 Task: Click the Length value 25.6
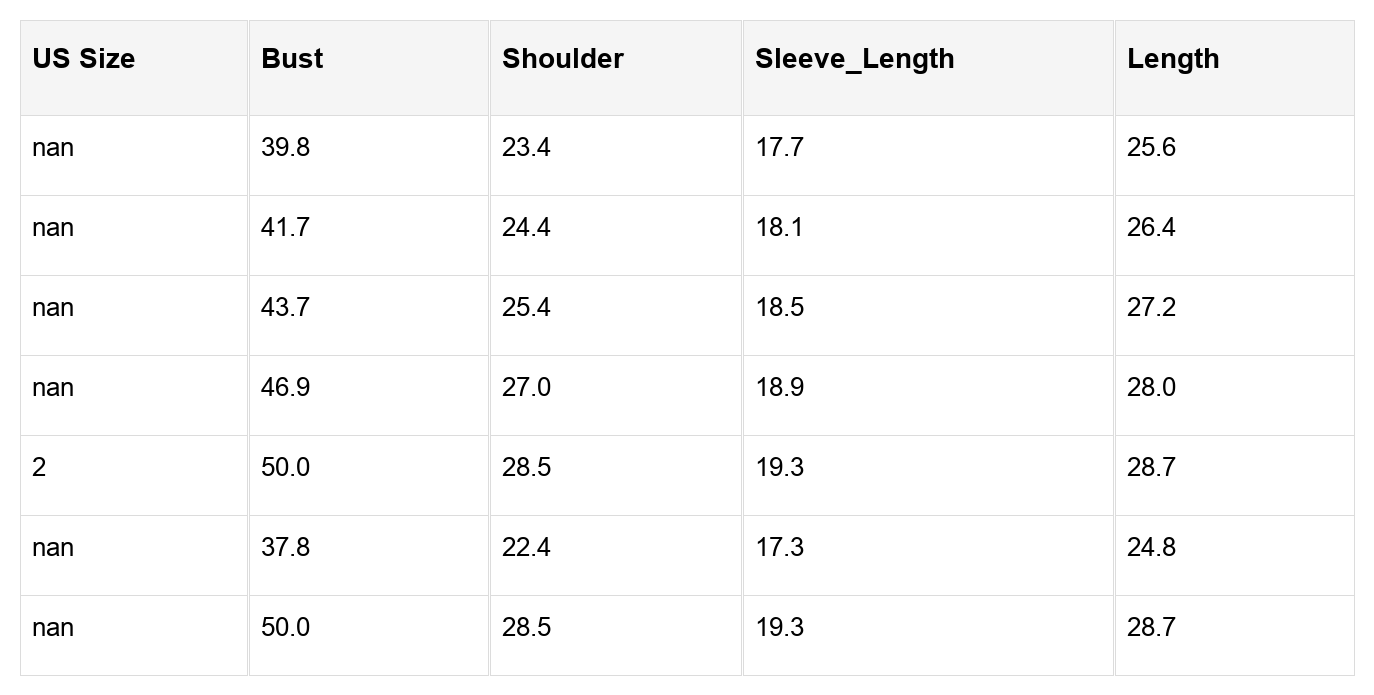click(x=1151, y=148)
